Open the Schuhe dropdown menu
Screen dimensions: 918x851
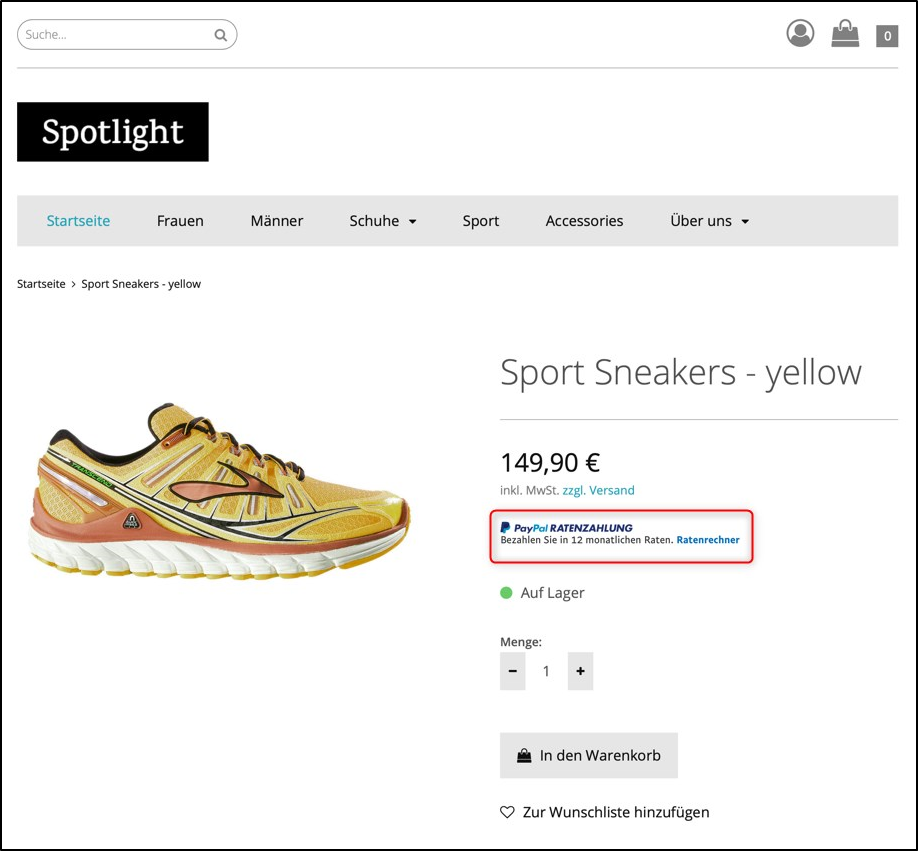click(x=376, y=220)
